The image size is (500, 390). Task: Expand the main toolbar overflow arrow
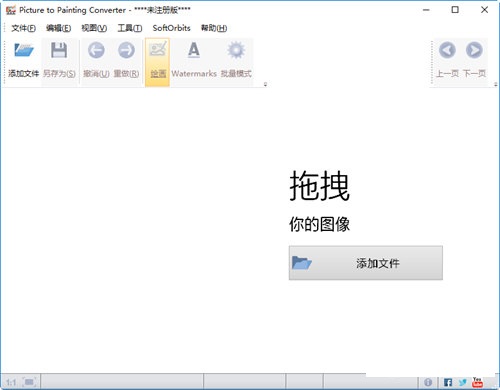click(x=265, y=84)
